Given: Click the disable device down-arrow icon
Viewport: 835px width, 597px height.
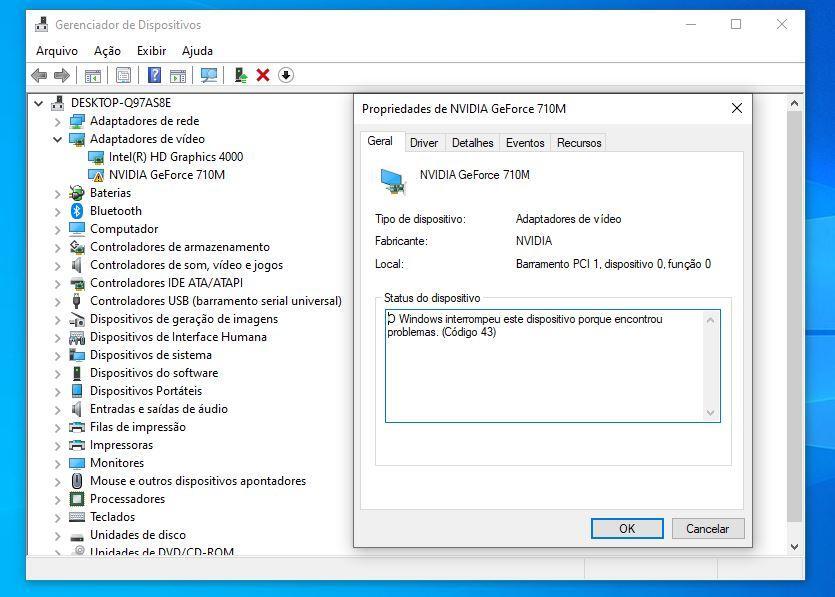Looking at the screenshot, I should click(286, 75).
